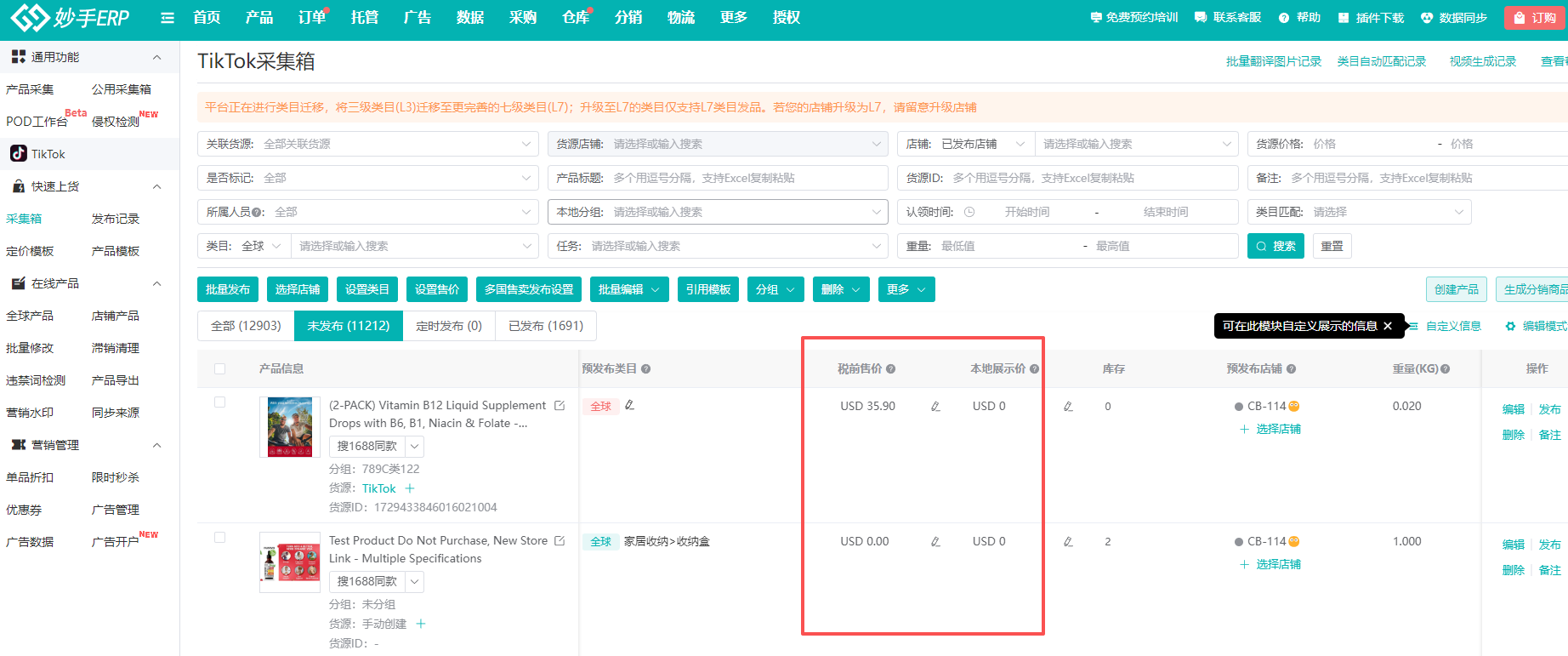Click the edit icon next to USD 35.90

pyautogui.click(x=935, y=407)
